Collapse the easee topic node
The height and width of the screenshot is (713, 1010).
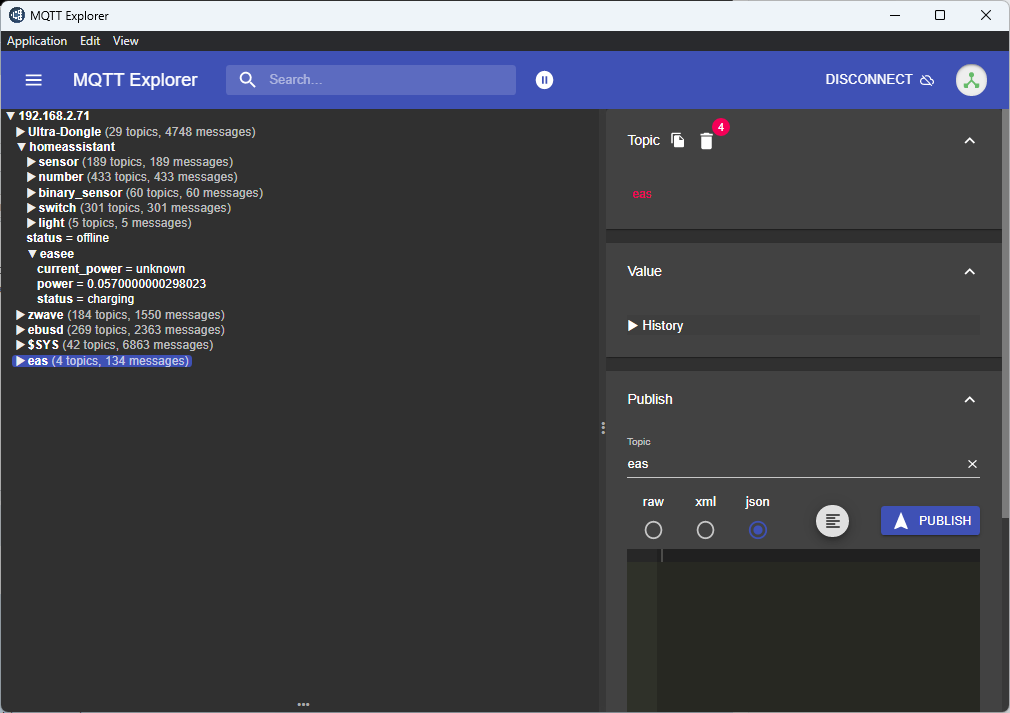pyautogui.click(x=32, y=254)
